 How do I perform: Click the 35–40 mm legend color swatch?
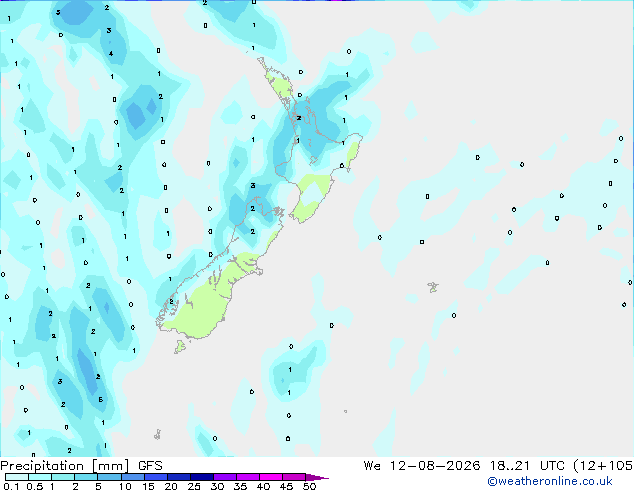click(x=248, y=477)
